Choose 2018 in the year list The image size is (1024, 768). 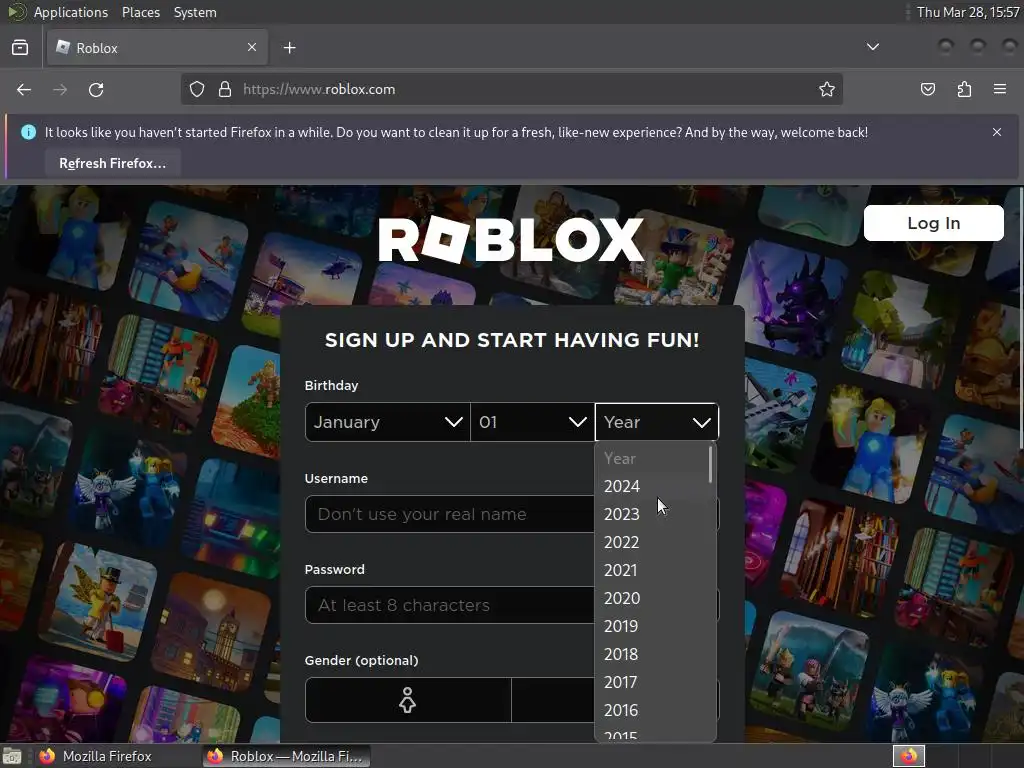[651, 654]
